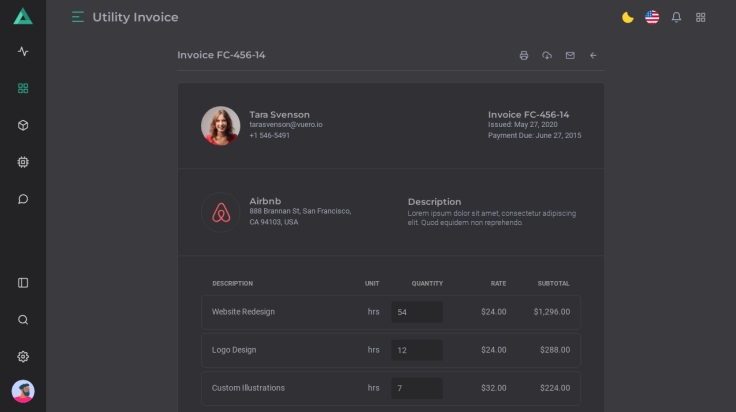736x412 pixels.
Task: Click the chip component icon in sidebar
Action: [23, 162]
